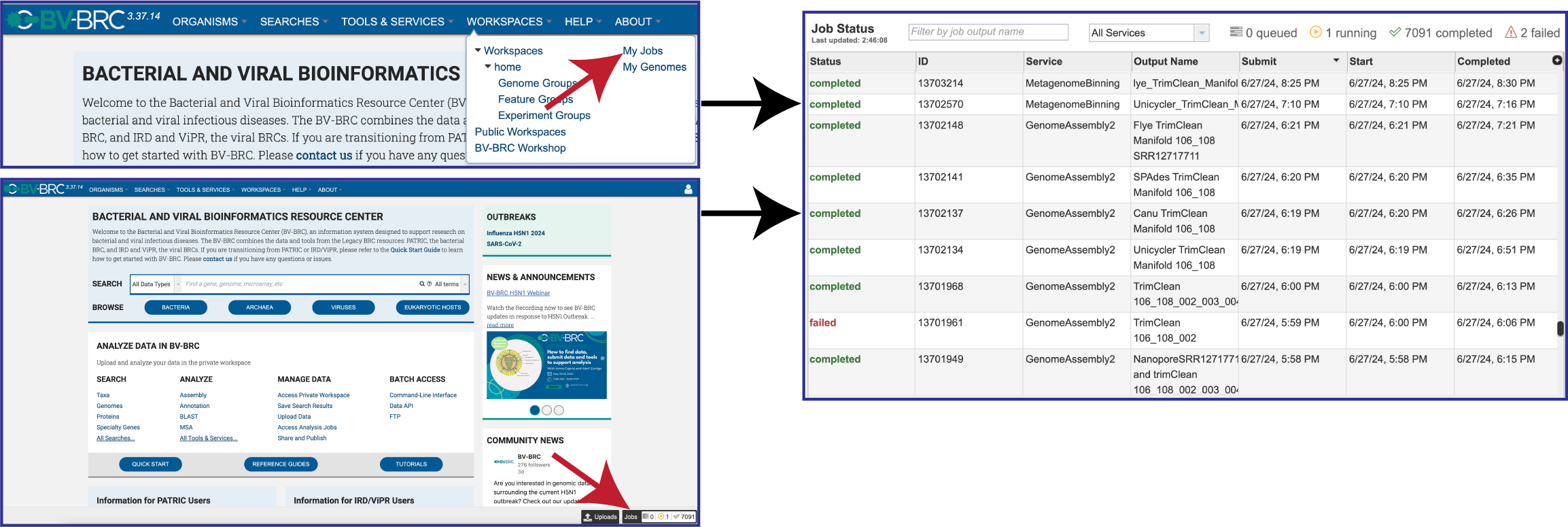Open the H5N1 webinar banner image

tap(546, 365)
